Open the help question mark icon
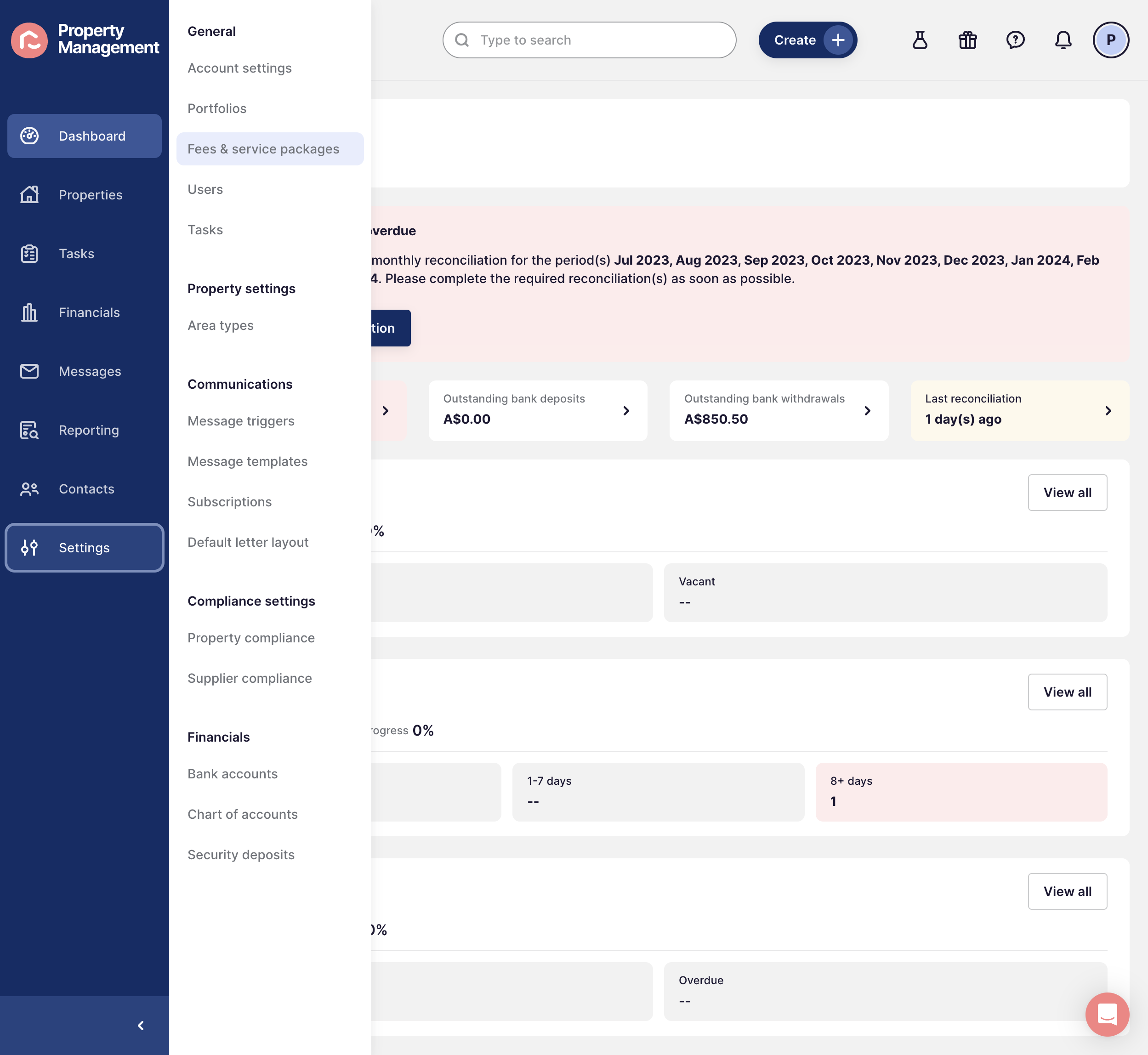The width and height of the screenshot is (1148, 1055). pos(1015,40)
